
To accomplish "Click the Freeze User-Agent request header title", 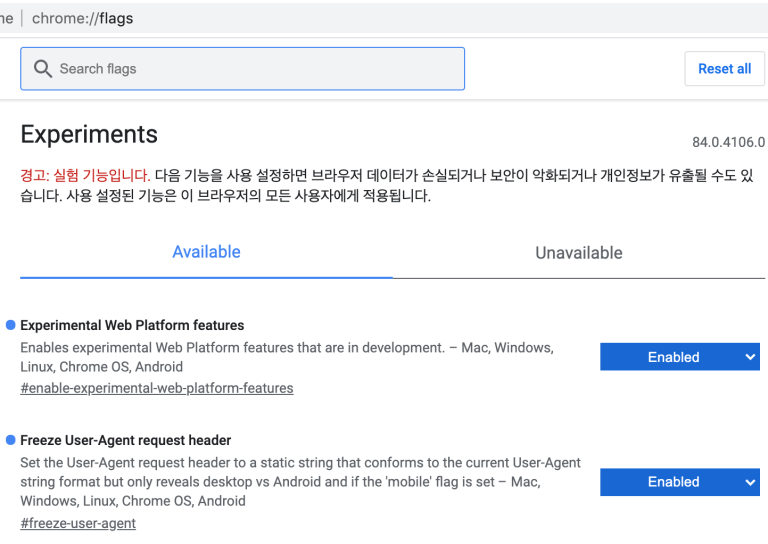I will tap(125, 440).
